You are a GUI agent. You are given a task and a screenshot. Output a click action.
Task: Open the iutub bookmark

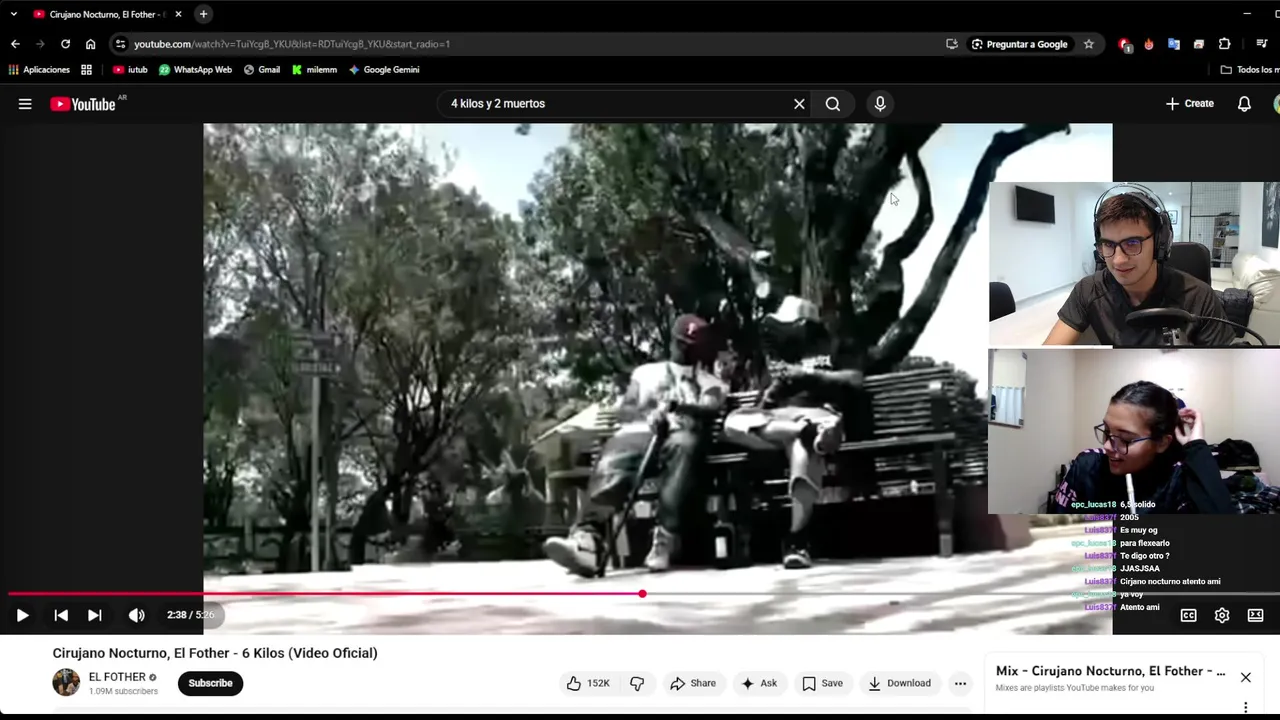(130, 70)
